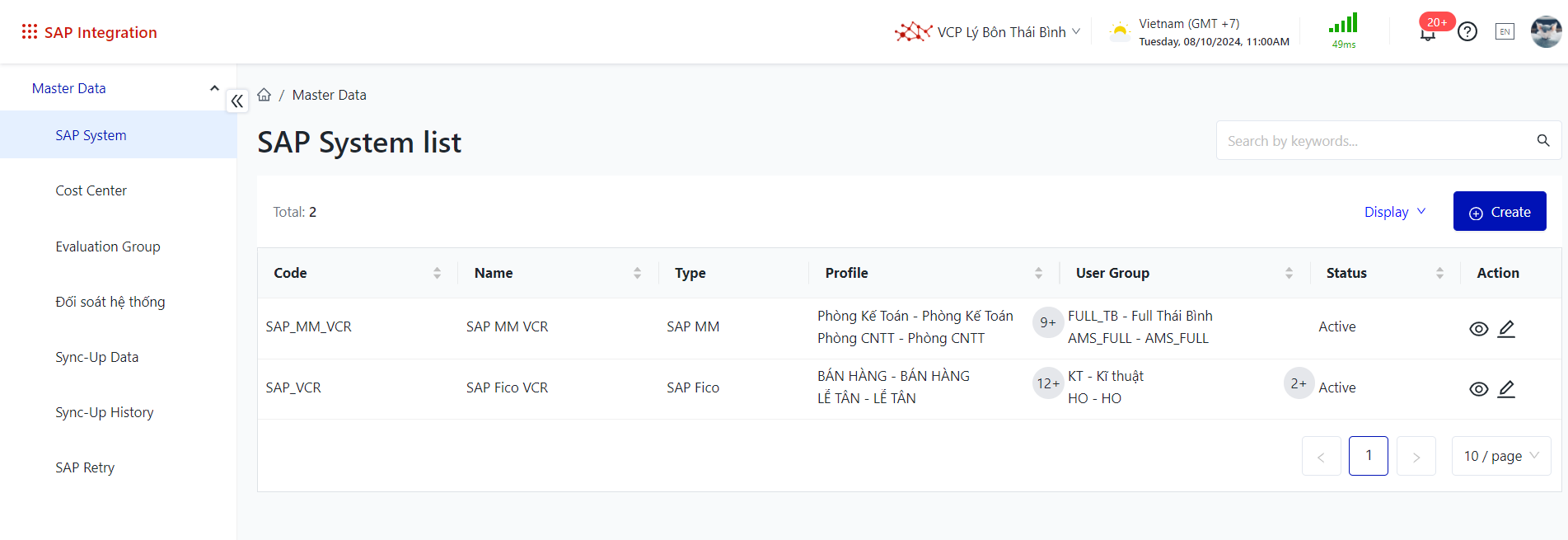View SAP_MM_VCR details via eye icon

click(1479, 329)
